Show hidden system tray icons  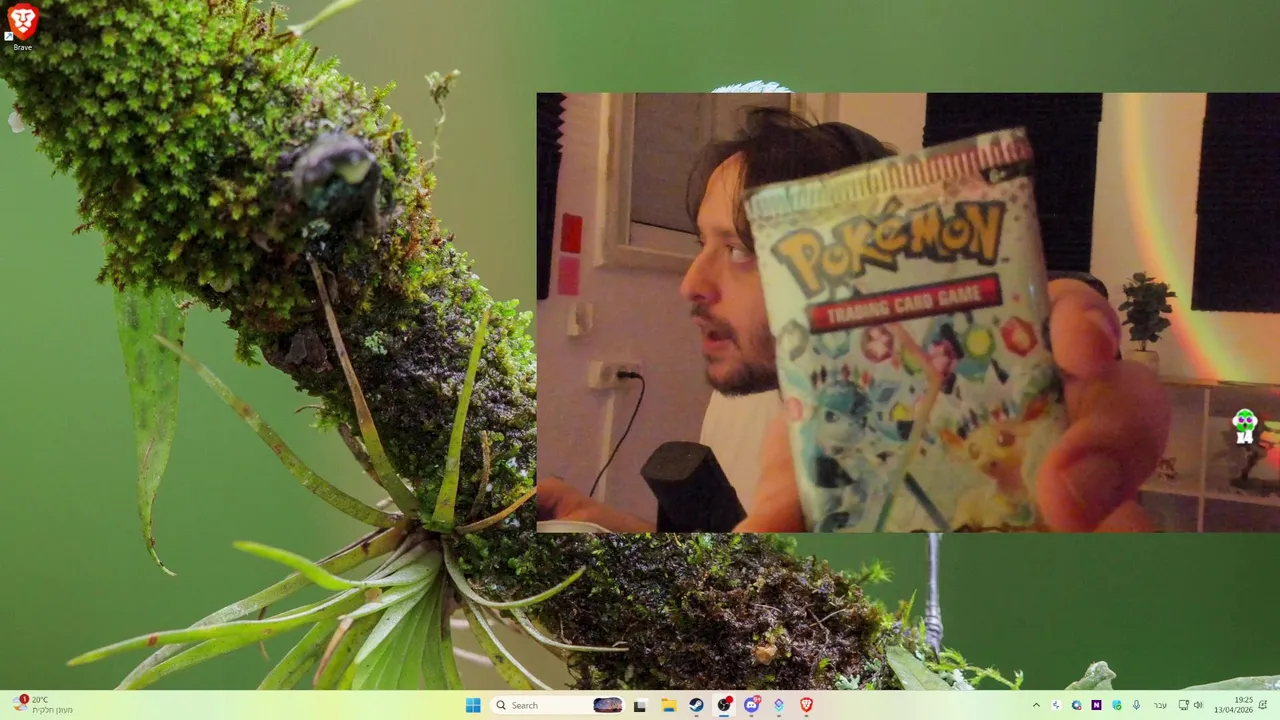(x=1036, y=705)
